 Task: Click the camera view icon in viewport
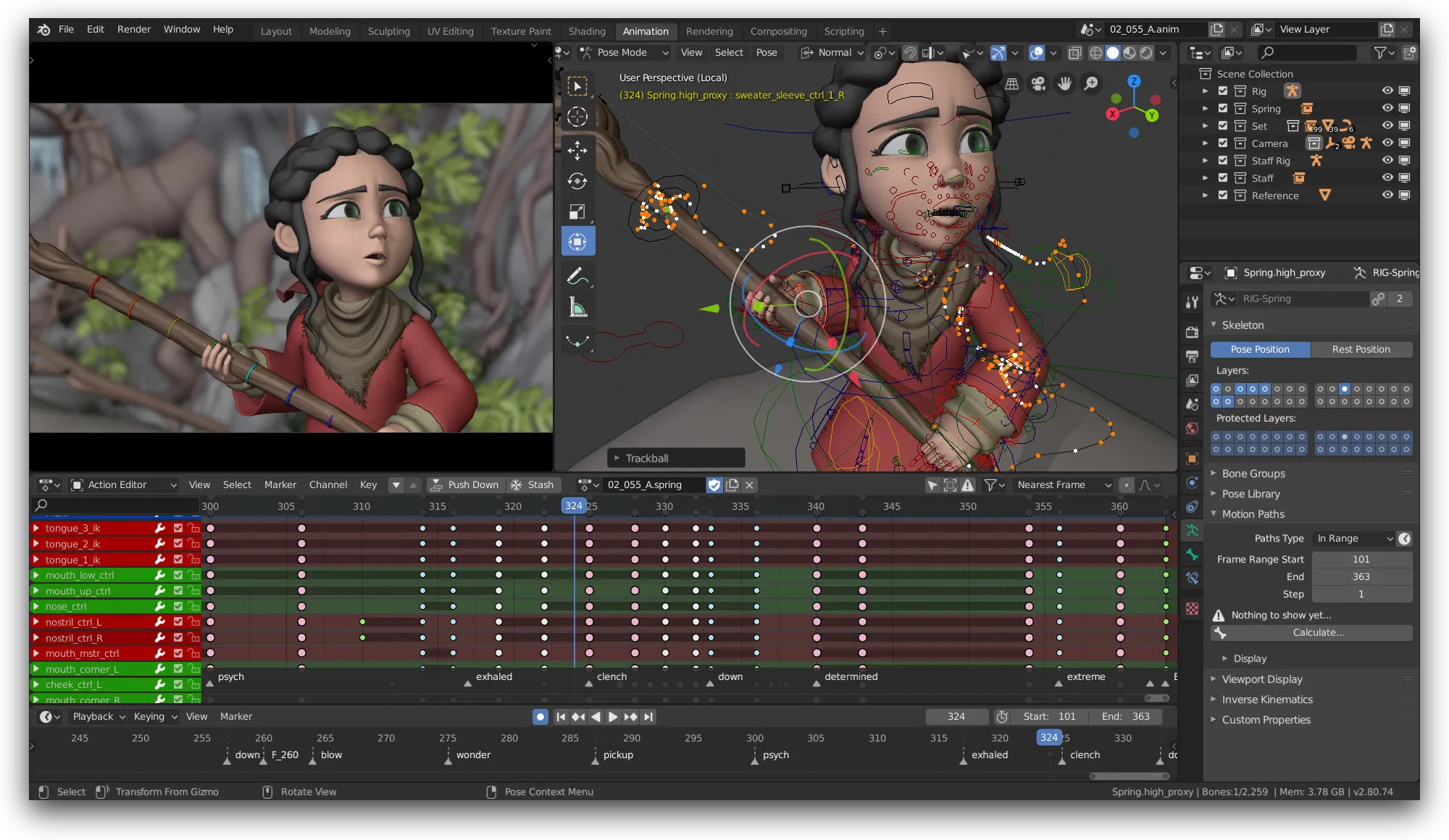(x=1038, y=84)
